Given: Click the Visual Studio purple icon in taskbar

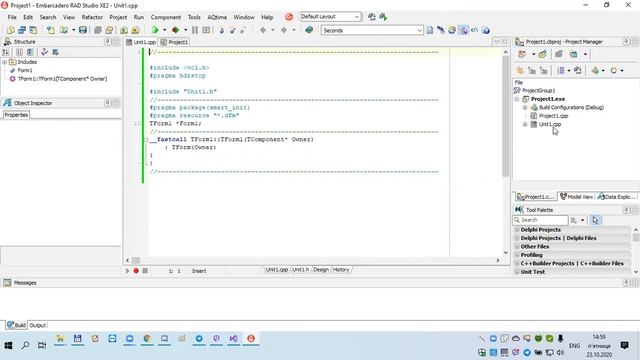Looking at the screenshot, I should point(233,338).
